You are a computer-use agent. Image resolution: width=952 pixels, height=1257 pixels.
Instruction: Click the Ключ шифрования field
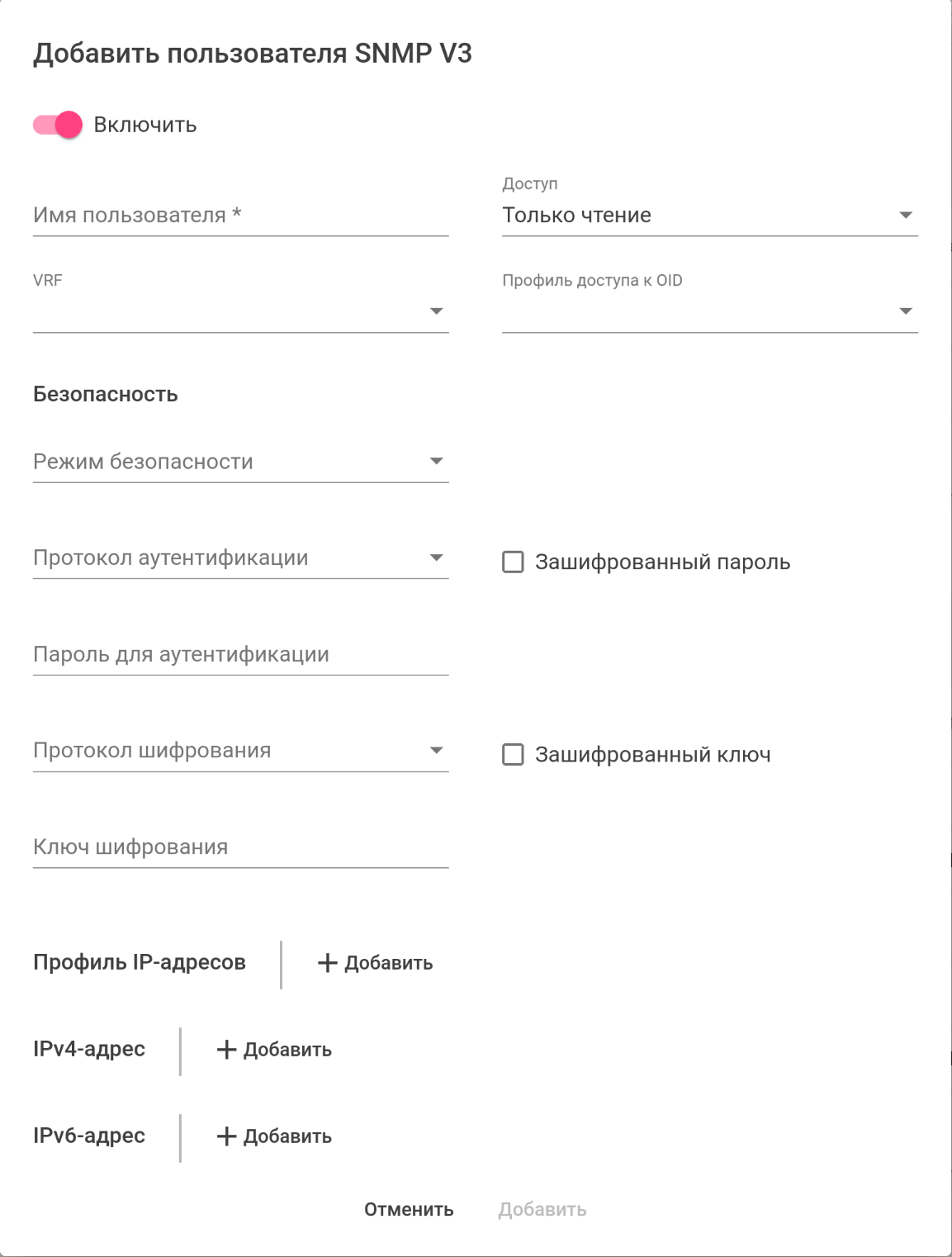pyautogui.click(x=239, y=847)
